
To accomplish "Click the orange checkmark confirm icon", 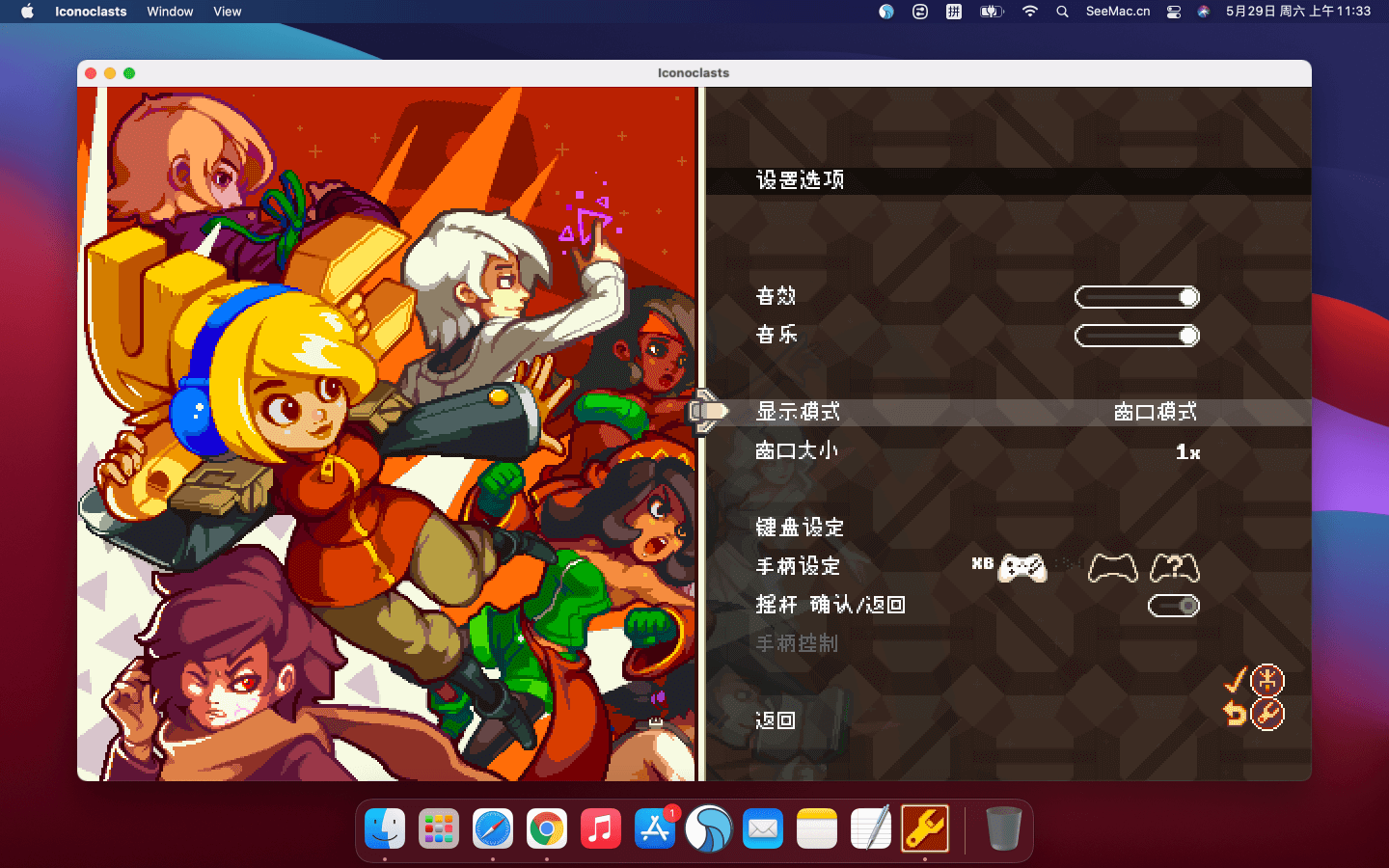I will (1235, 679).
